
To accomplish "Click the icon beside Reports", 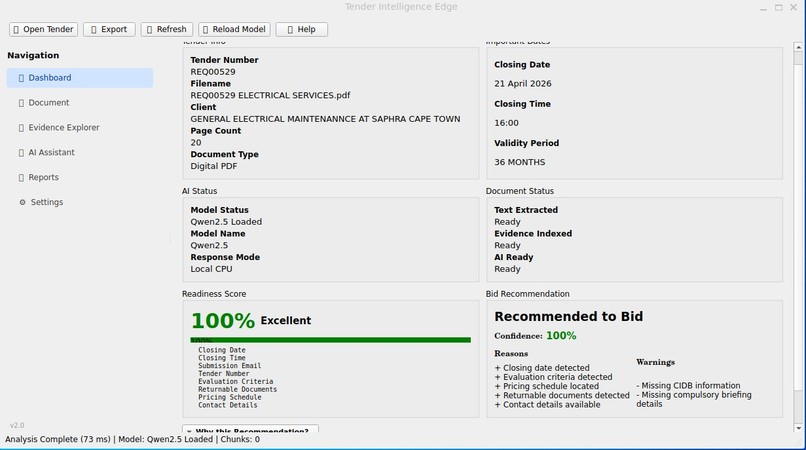I will tap(21, 178).
